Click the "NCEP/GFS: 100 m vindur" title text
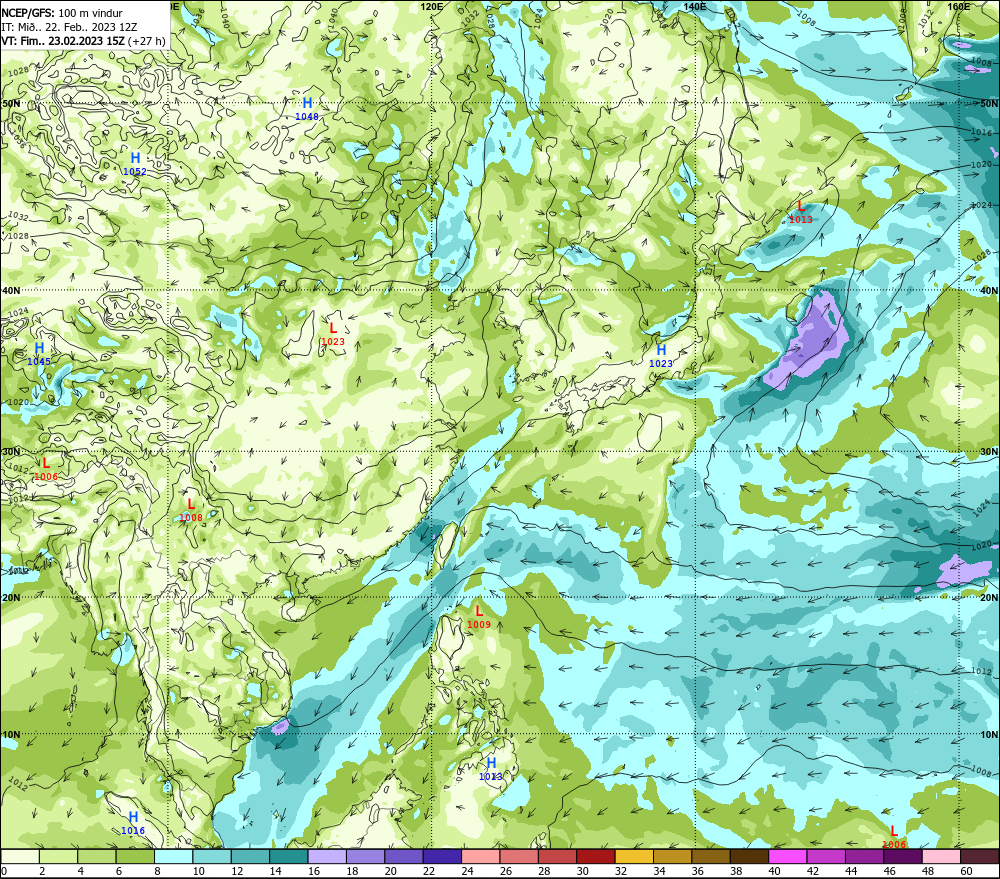1000x879 pixels. (62, 13)
